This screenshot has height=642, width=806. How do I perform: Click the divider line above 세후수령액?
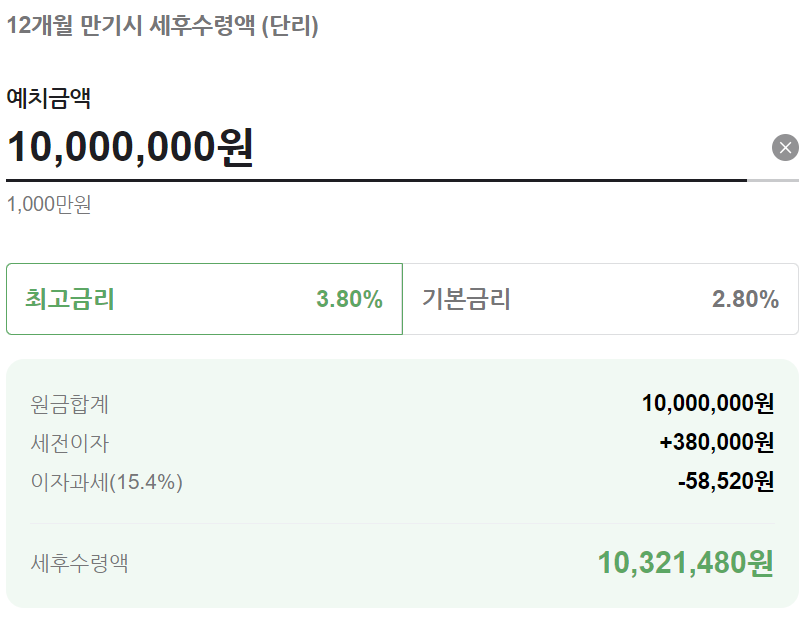coord(402,523)
